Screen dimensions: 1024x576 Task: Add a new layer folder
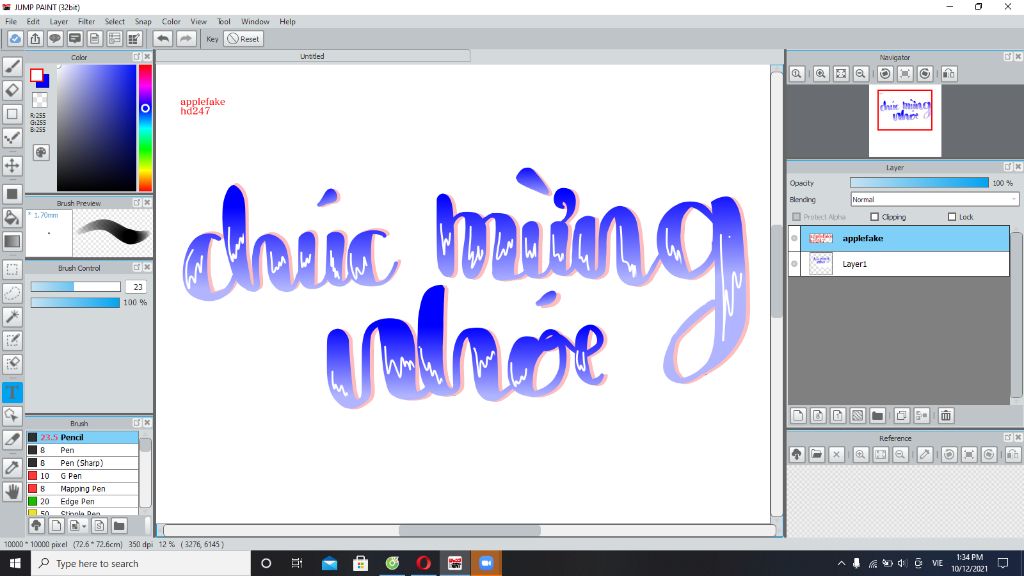pyautogui.click(x=878, y=415)
